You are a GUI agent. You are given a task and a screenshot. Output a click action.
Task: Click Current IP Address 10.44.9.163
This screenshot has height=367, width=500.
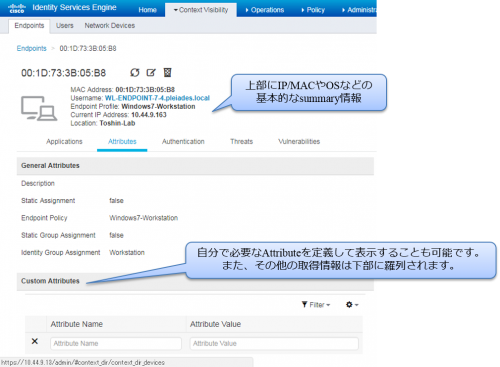149,115
